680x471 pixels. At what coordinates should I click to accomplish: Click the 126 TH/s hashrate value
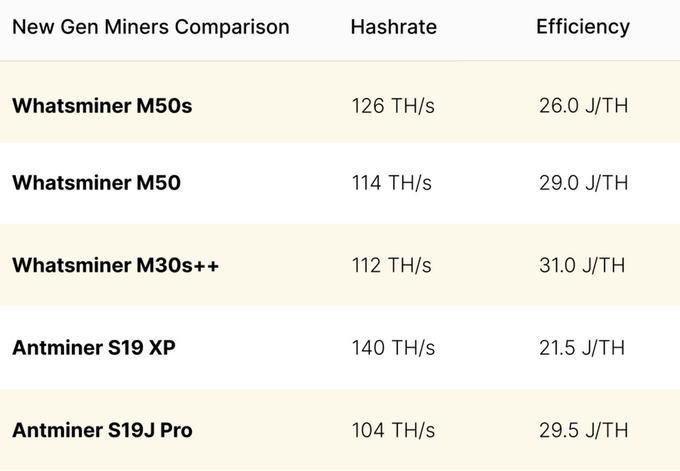coord(393,106)
